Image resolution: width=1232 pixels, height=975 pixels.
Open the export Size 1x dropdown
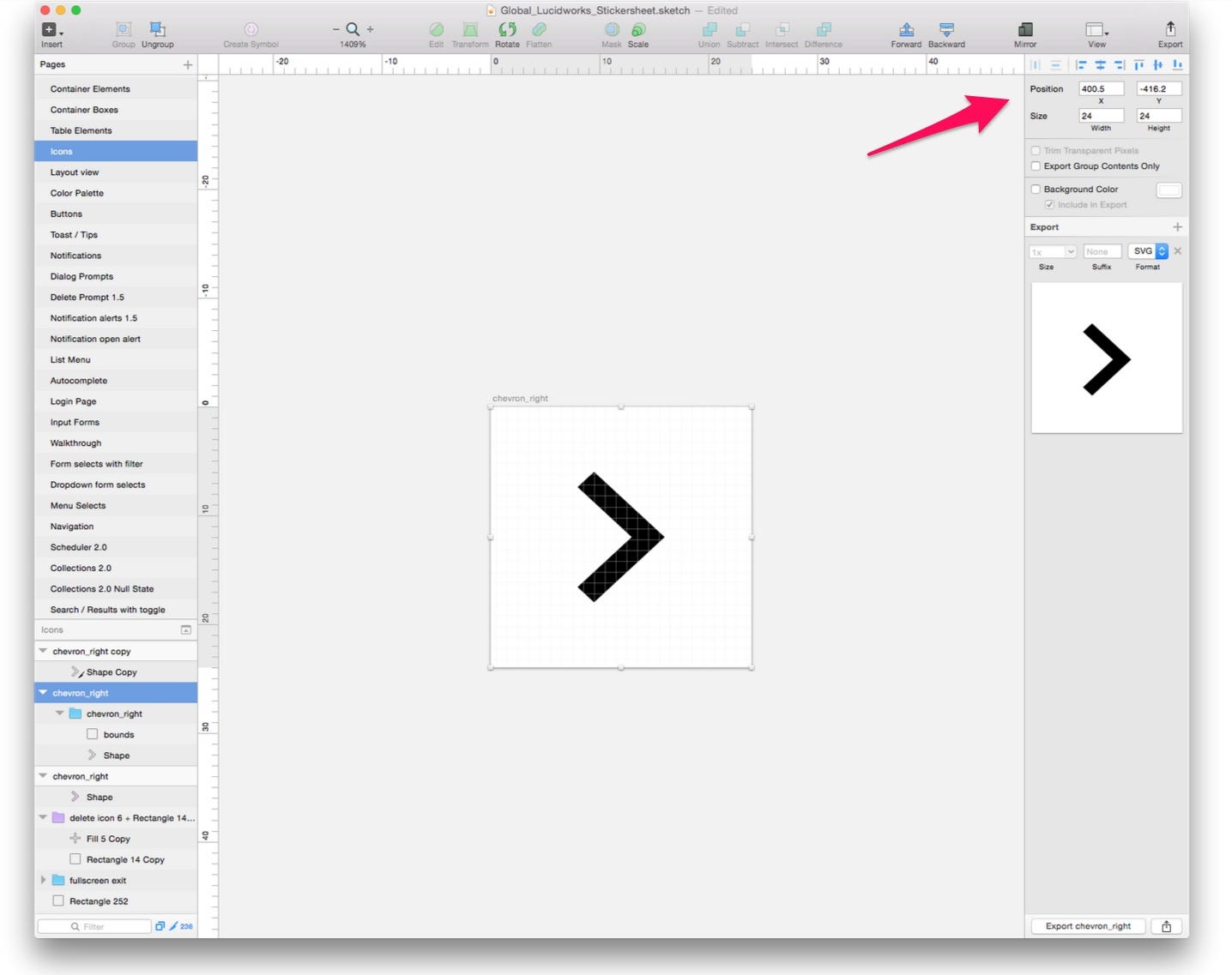[x=1053, y=252]
